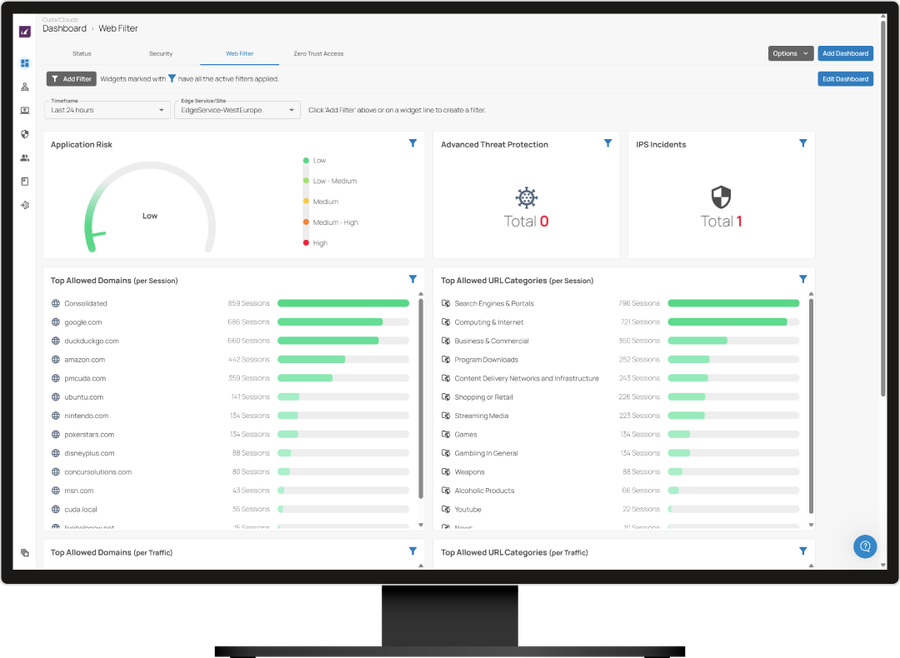Click the filter funnel on Application Risk widget
The image size is (900, 658).
coord(412,144)
